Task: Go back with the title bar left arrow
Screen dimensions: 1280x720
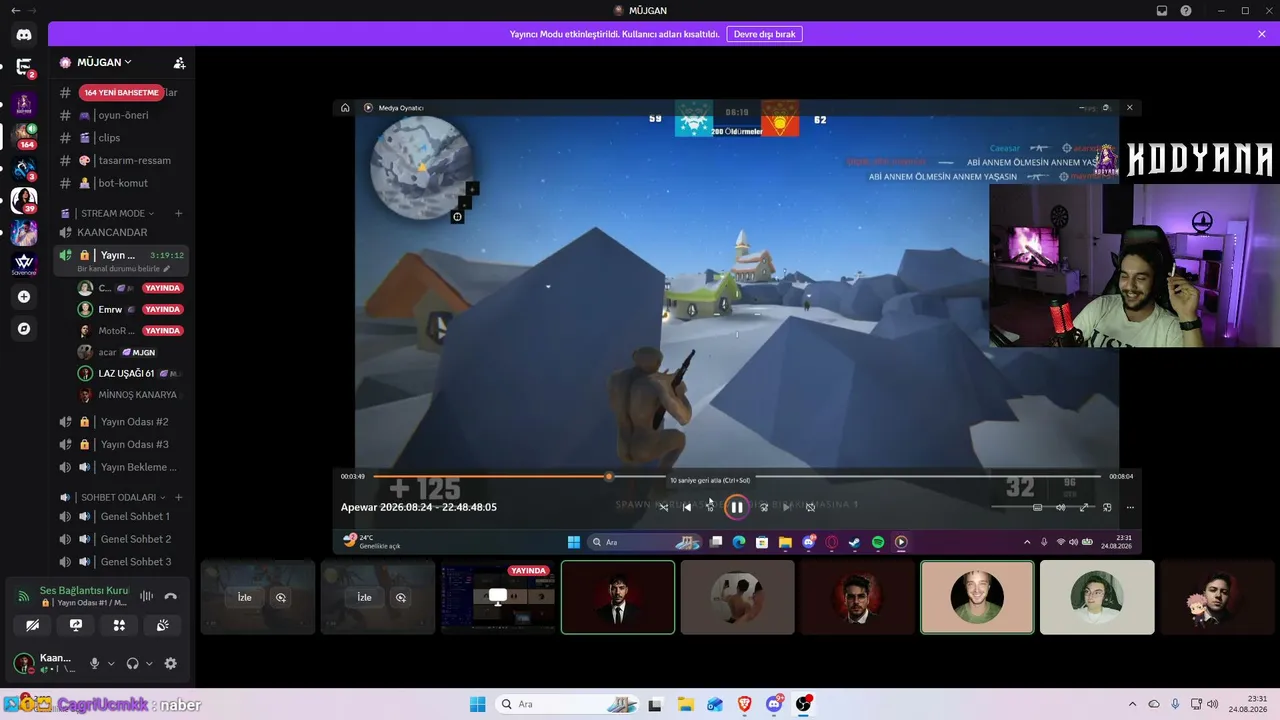Action: click(15, 10)
